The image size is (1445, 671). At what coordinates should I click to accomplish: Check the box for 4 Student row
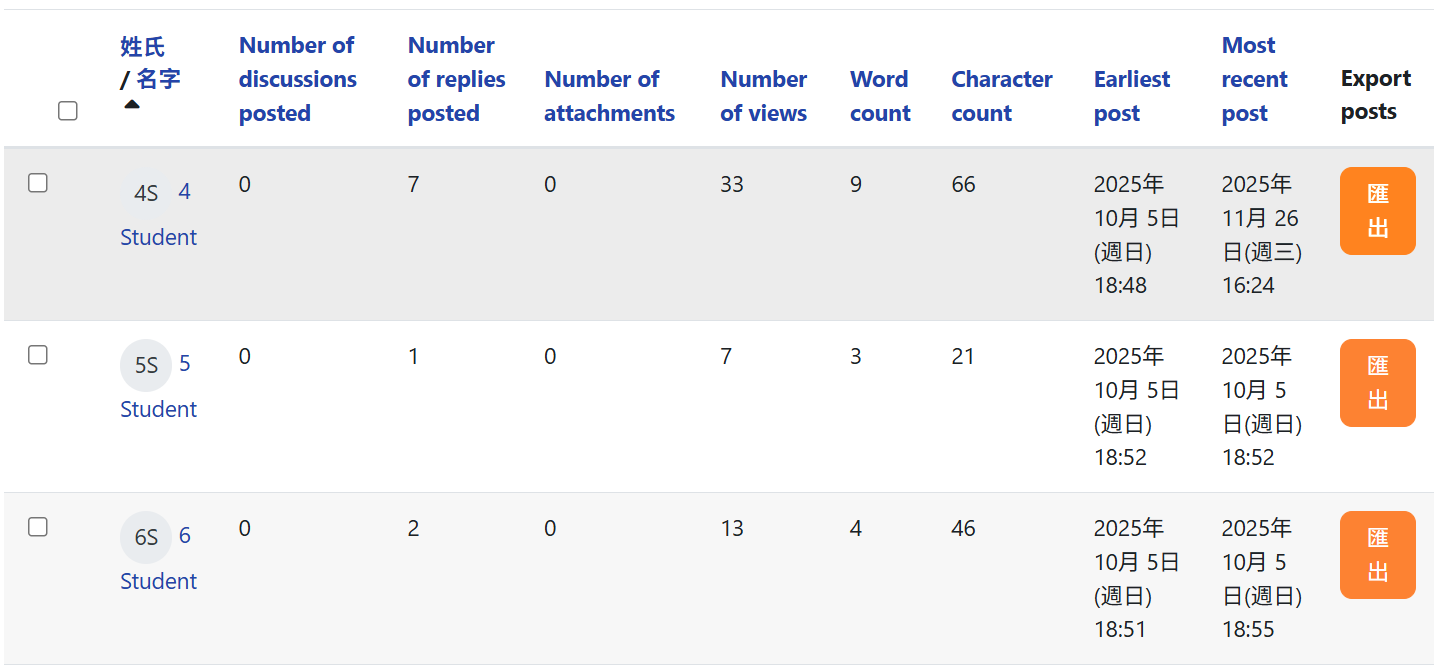click(38, 183)
